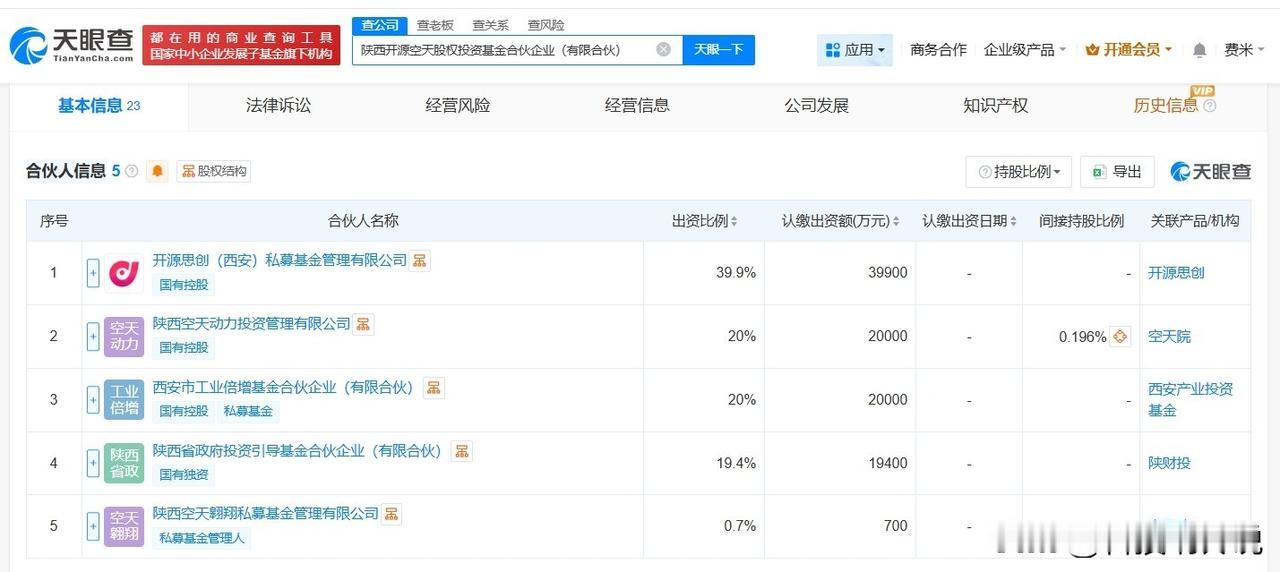Click the 国有独资 tag in row 4

click(184, 475)
